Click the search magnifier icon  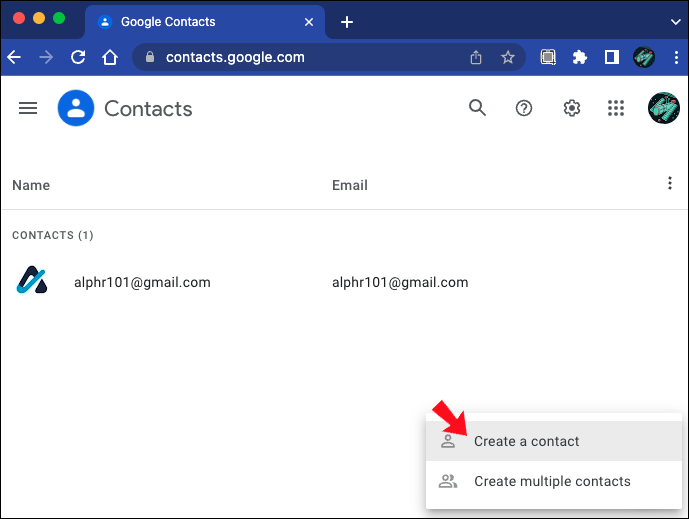click(478, 108)
